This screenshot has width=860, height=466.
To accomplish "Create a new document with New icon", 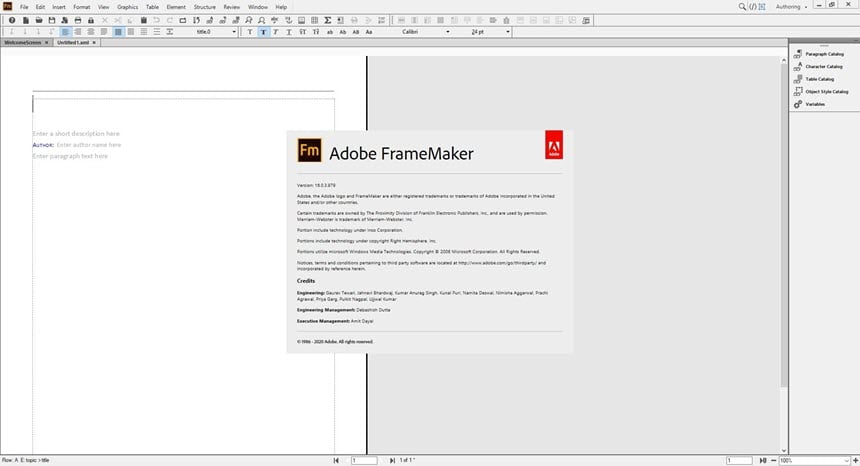I will (x=25, y=20).
